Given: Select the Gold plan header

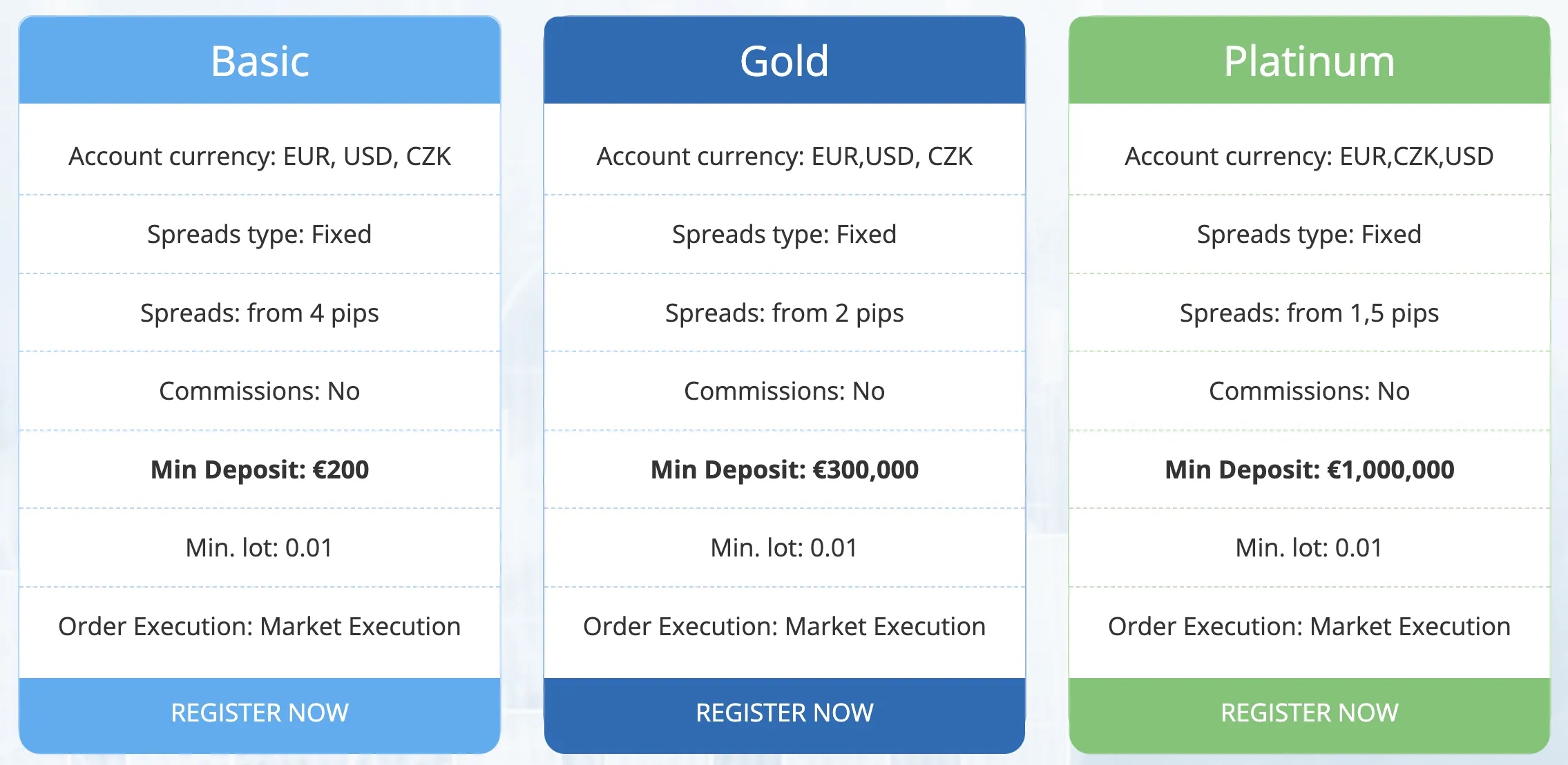Looking at the screenshot, I should point(785,61).
